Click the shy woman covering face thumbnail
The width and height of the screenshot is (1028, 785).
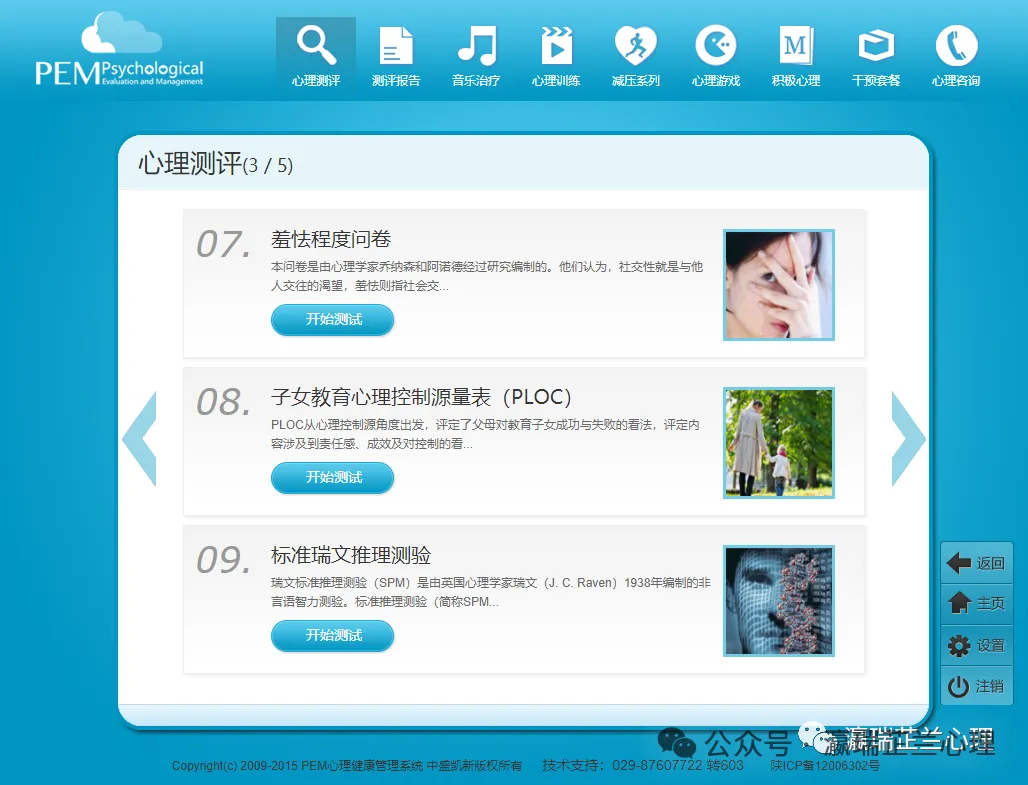[778, 285]
